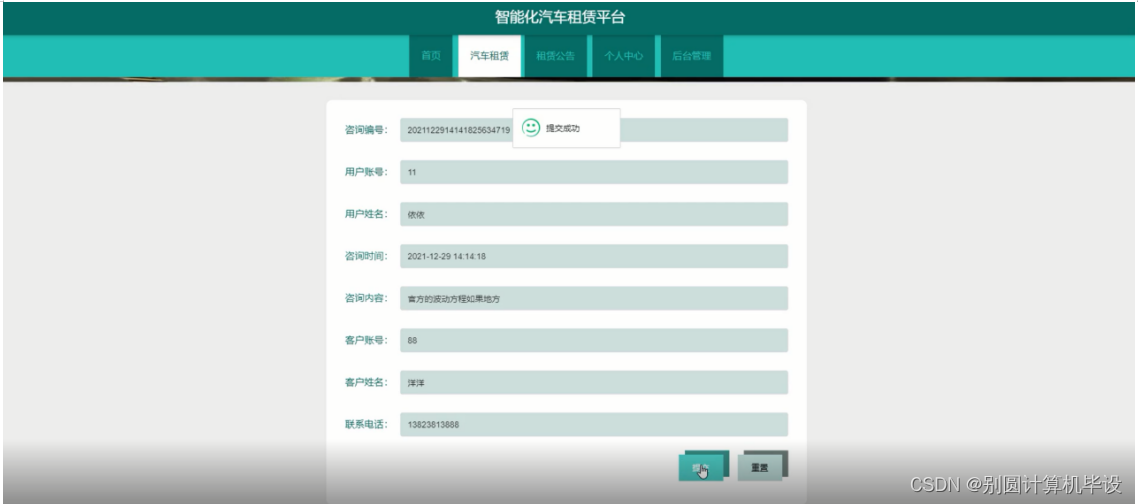
Task: Click the 客户姓名 label
Action: coord(367,383)
